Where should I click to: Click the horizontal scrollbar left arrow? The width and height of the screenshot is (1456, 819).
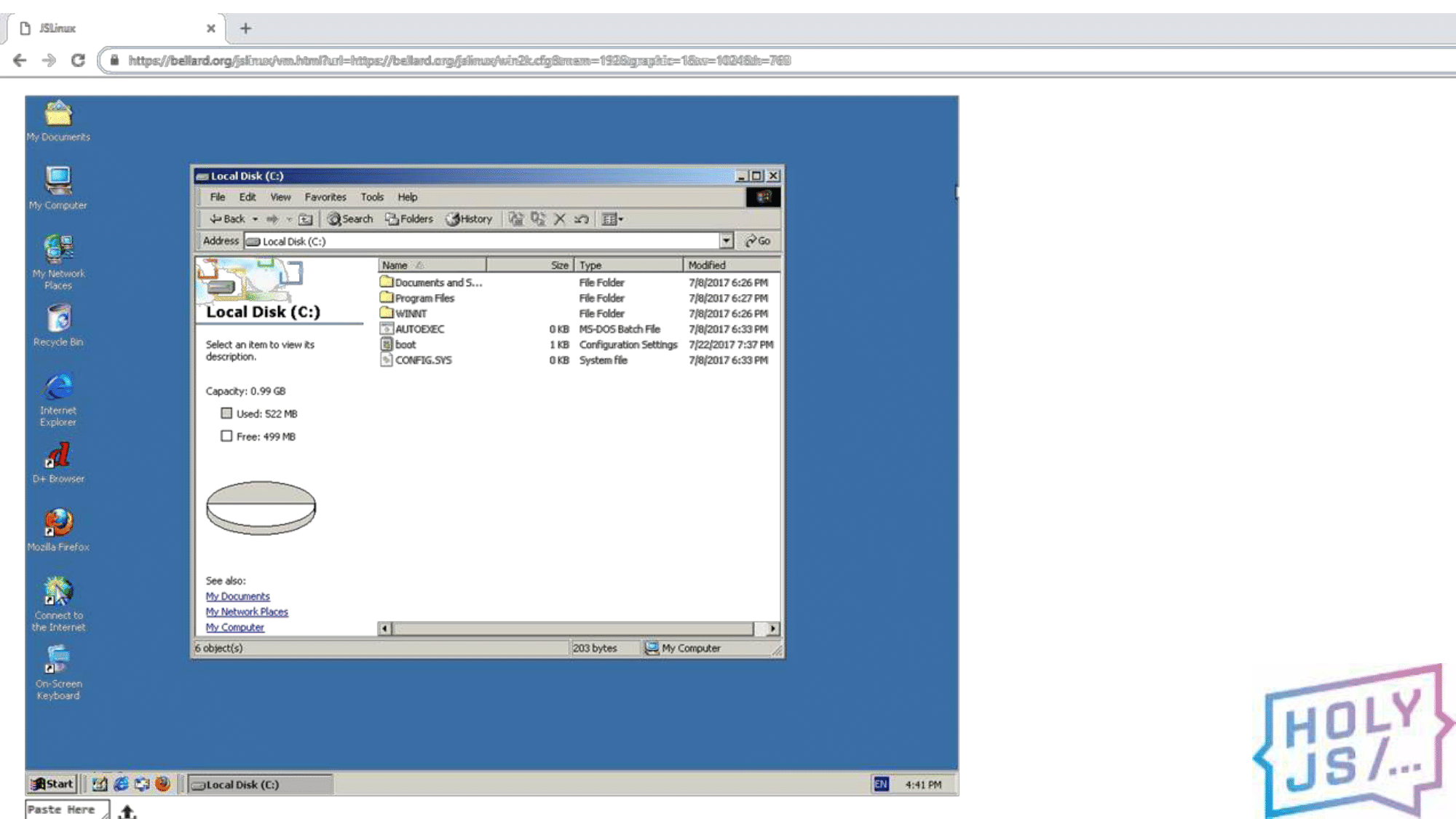pos(385,628)
